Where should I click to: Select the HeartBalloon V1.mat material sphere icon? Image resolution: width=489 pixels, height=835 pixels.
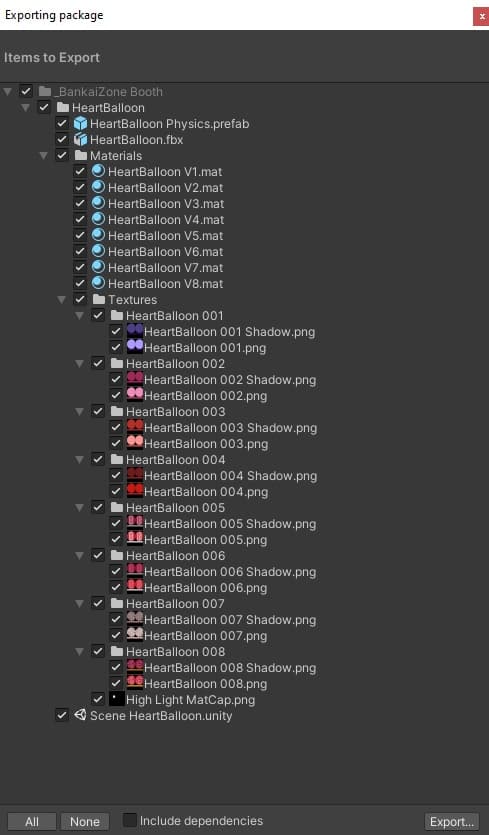click(x=98, y=171)
